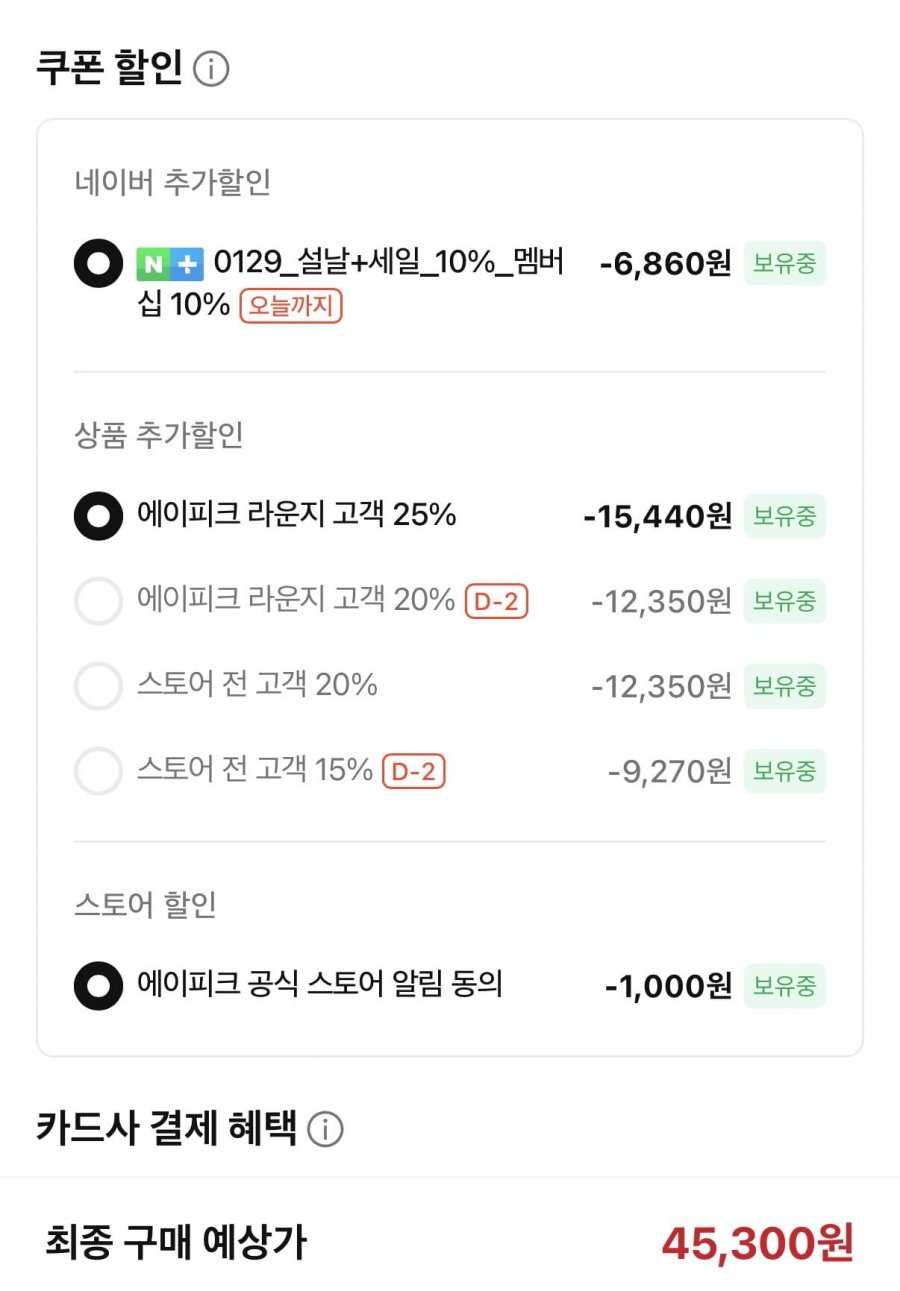
Task: Select 에이피크 라운지 고객 25% radio button
Action: point(98,516)
